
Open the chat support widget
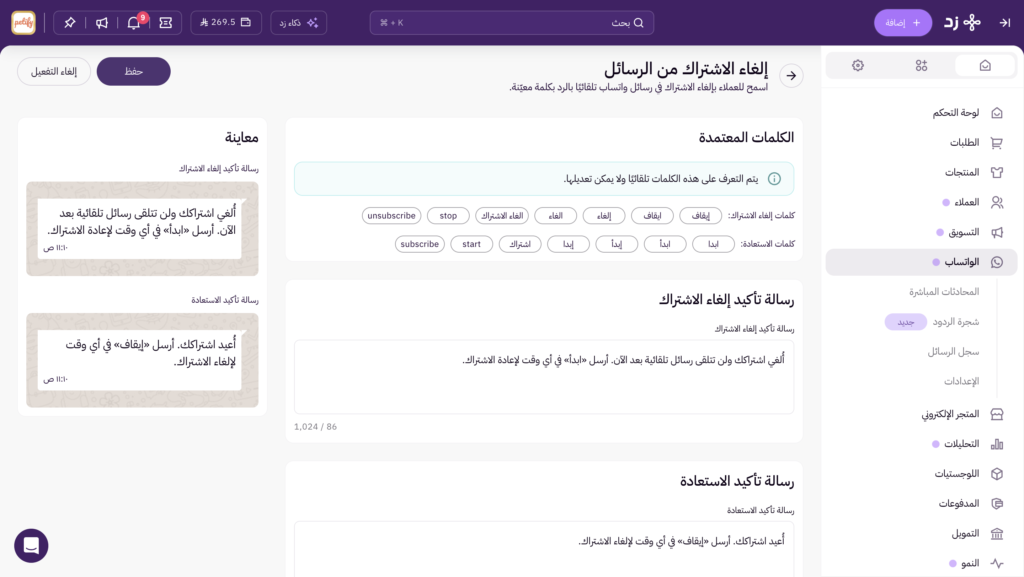(x=31, y=545)
